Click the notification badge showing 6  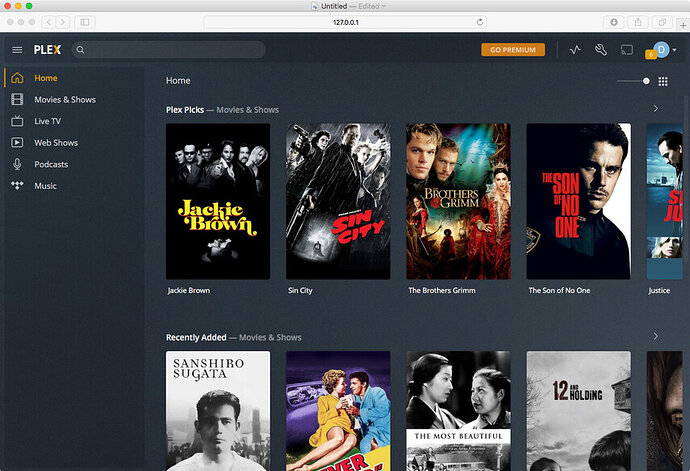pos(651,54)
